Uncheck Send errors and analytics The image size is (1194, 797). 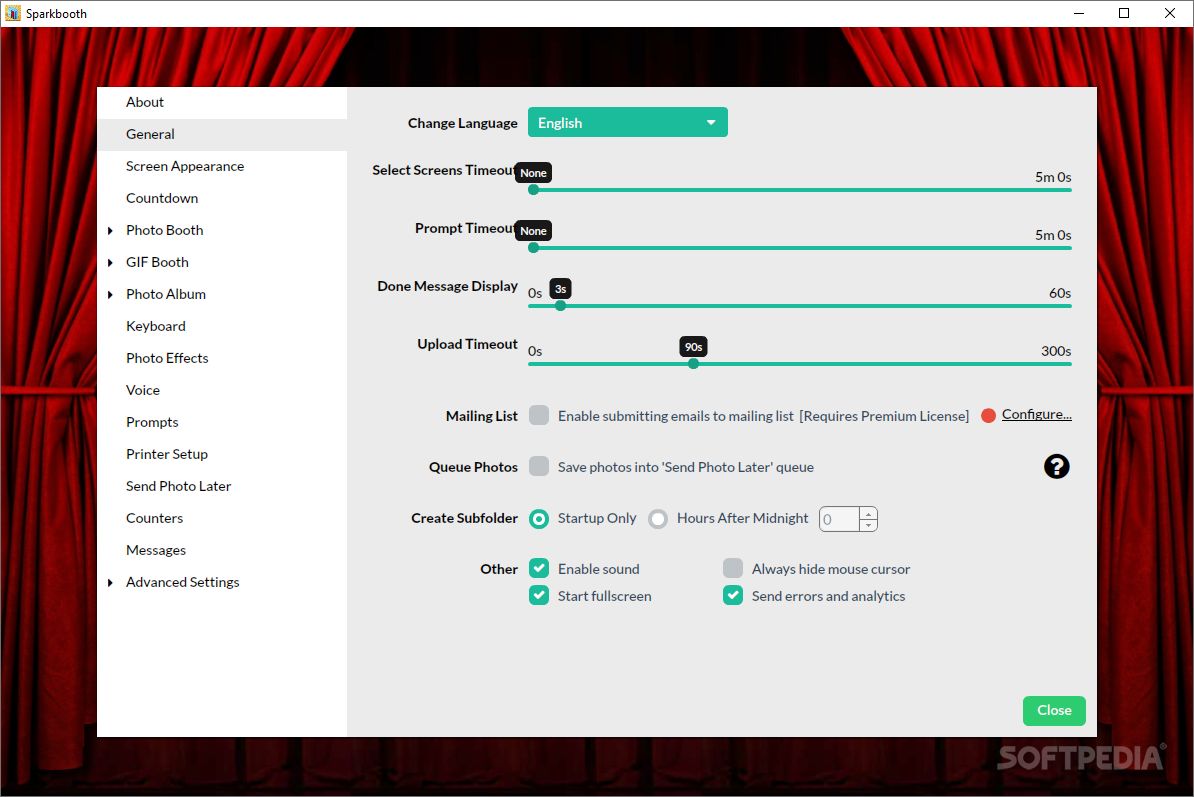(733, 595)
